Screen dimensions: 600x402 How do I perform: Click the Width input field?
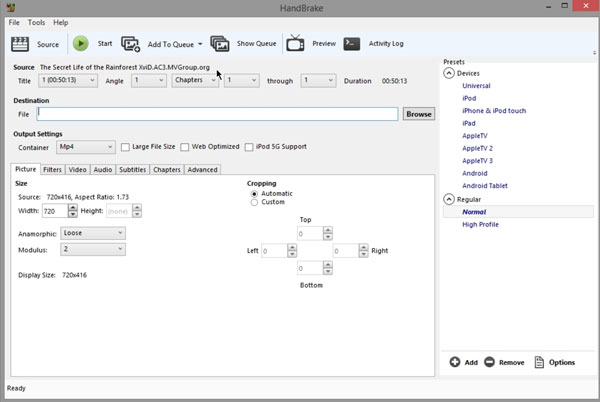55,211
